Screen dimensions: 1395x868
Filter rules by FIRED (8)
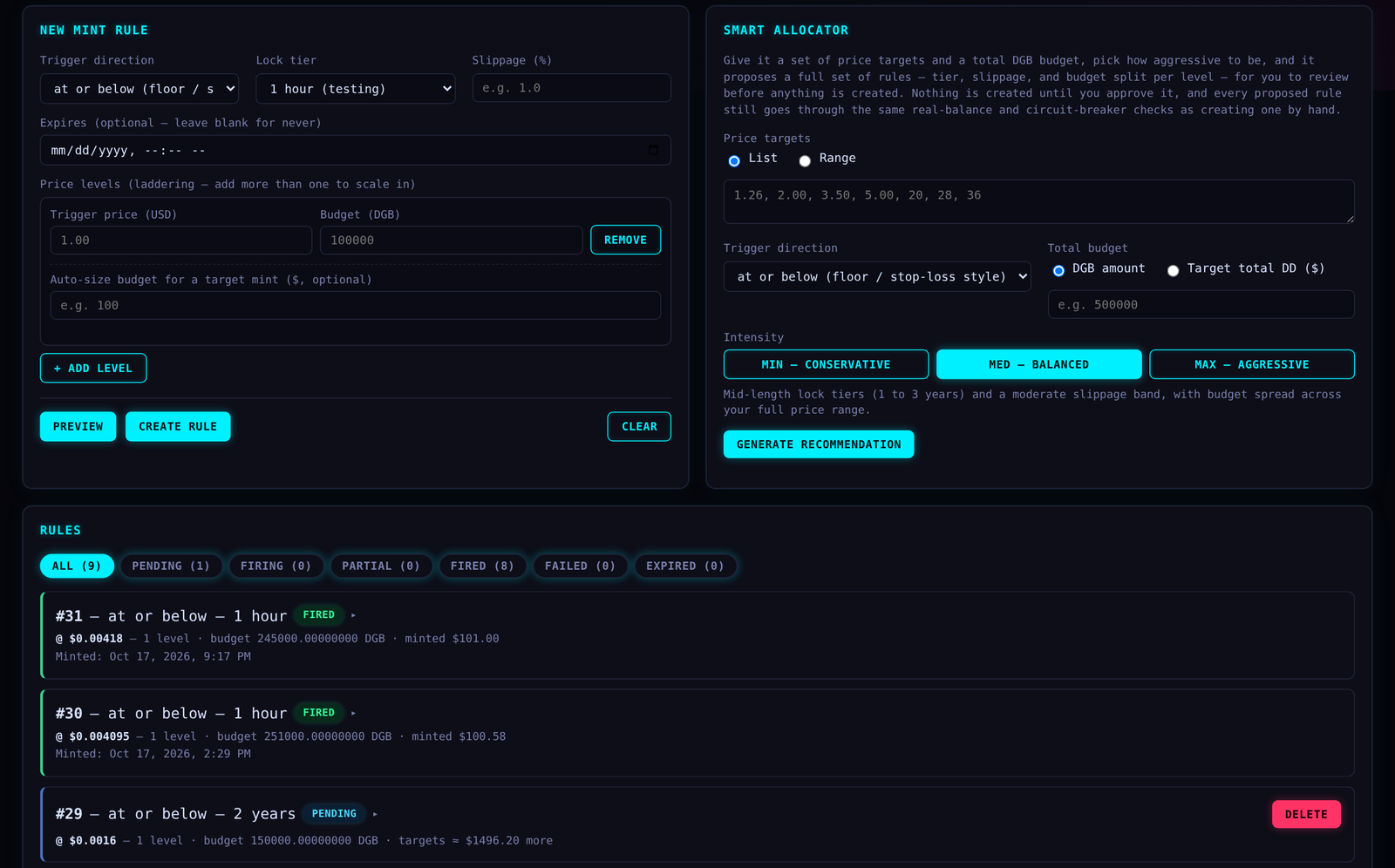tap(482, 566)
